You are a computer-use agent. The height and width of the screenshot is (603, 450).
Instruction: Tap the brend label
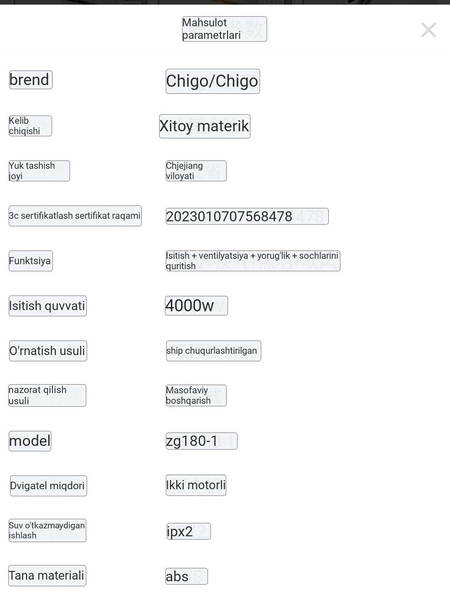click(30, 80)
